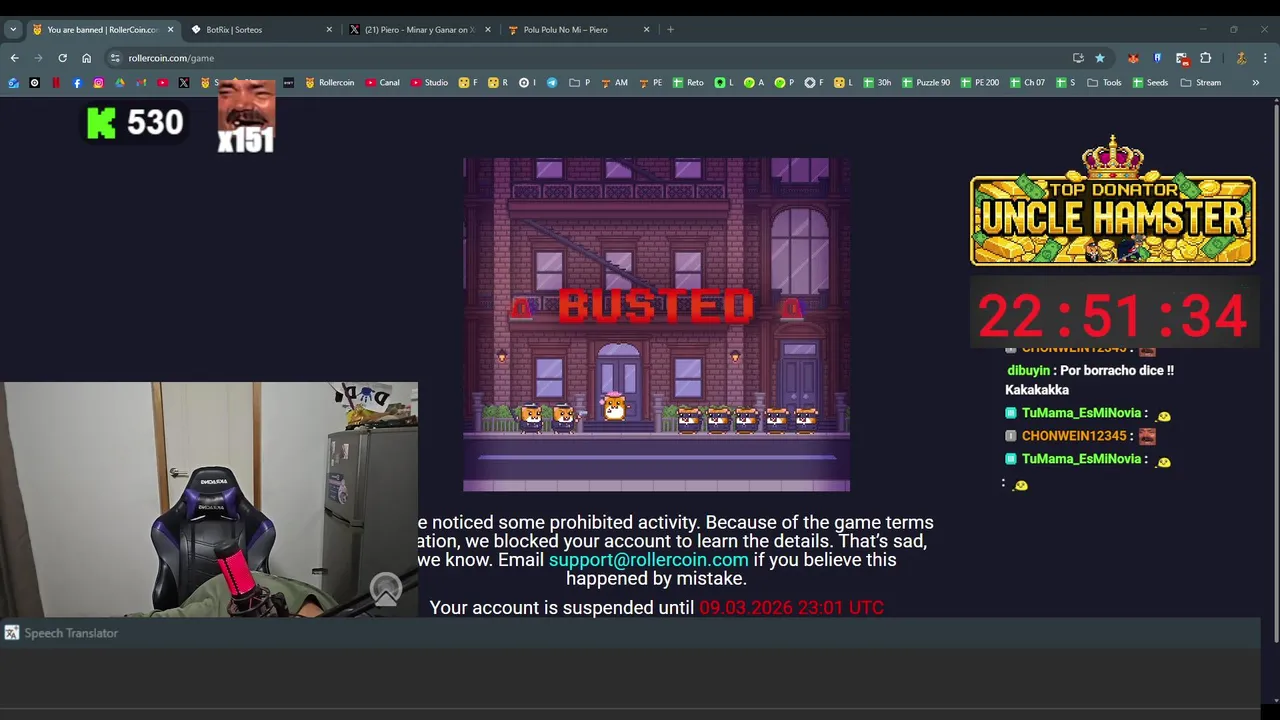Click the BUSTED game banner image
Screen dimensions: 1280x720
(x=656, y=324)
